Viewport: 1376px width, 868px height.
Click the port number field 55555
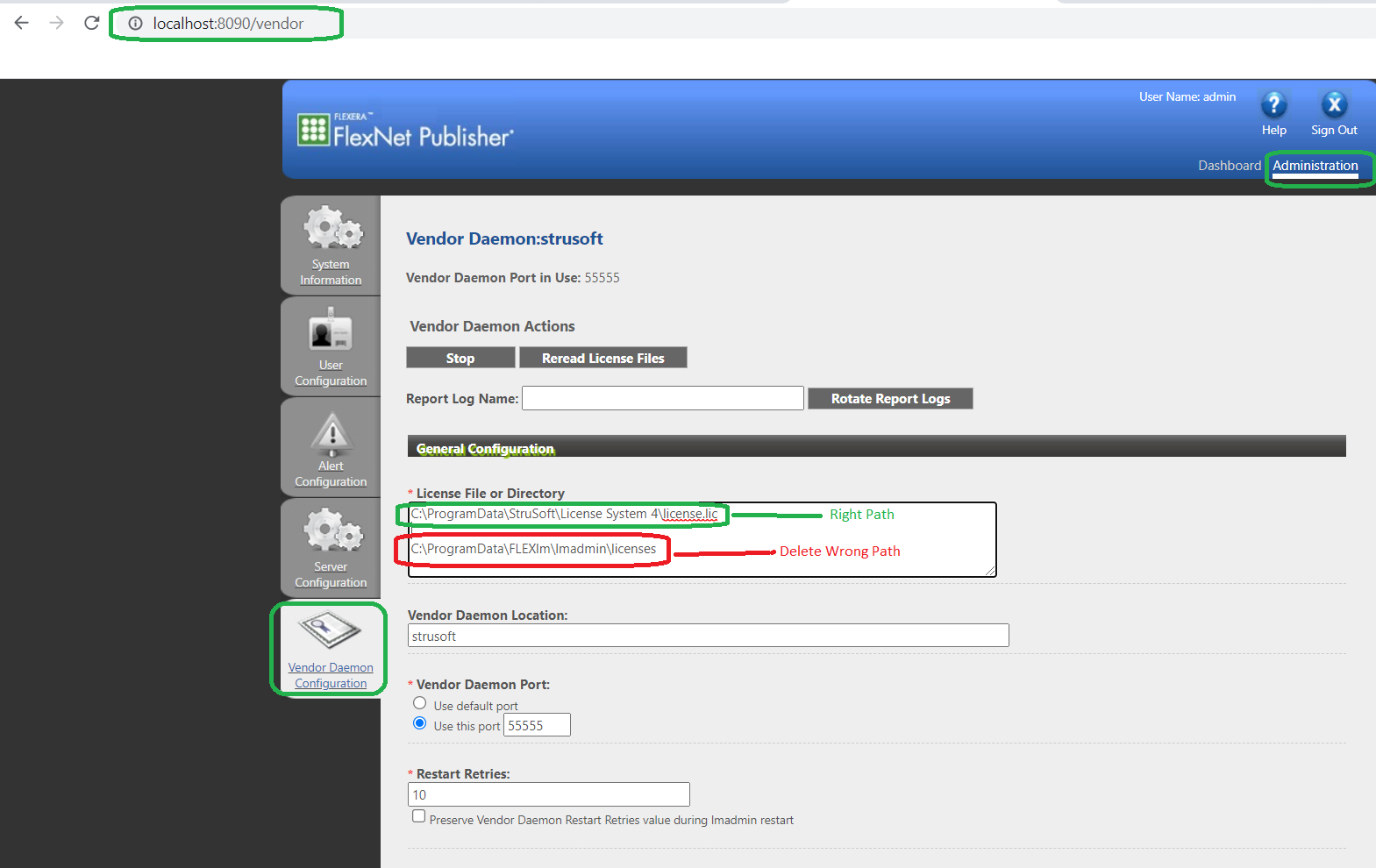(x=537, y=725)
